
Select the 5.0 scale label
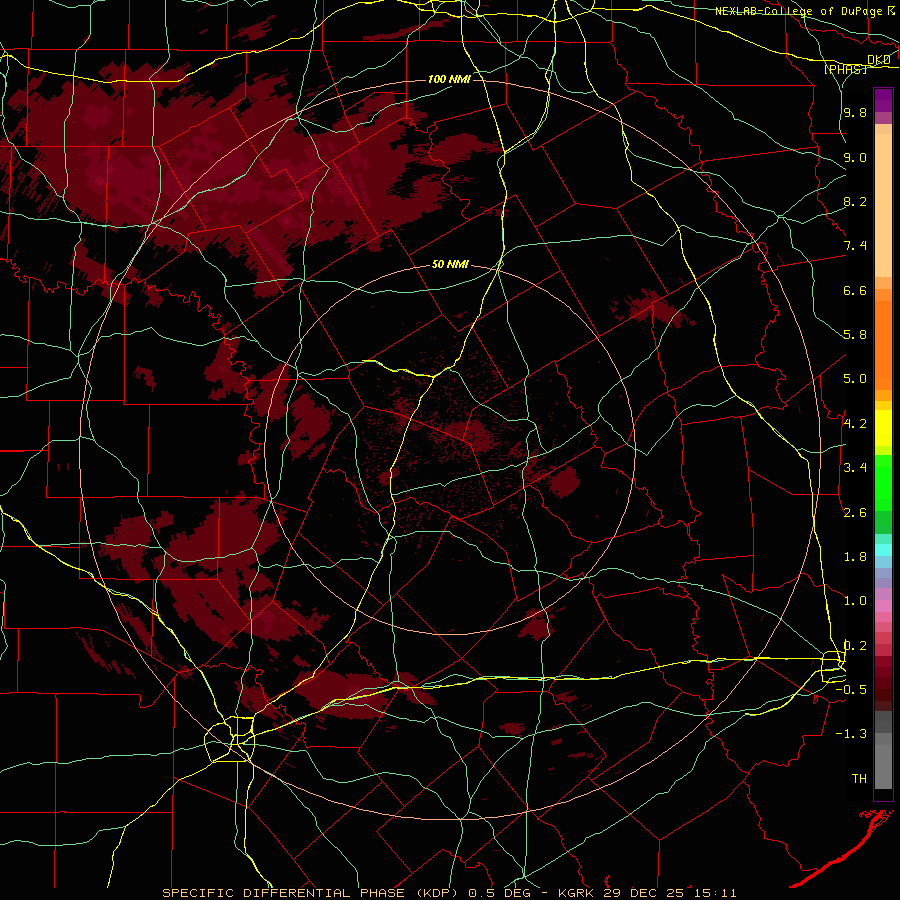[855, 379]
